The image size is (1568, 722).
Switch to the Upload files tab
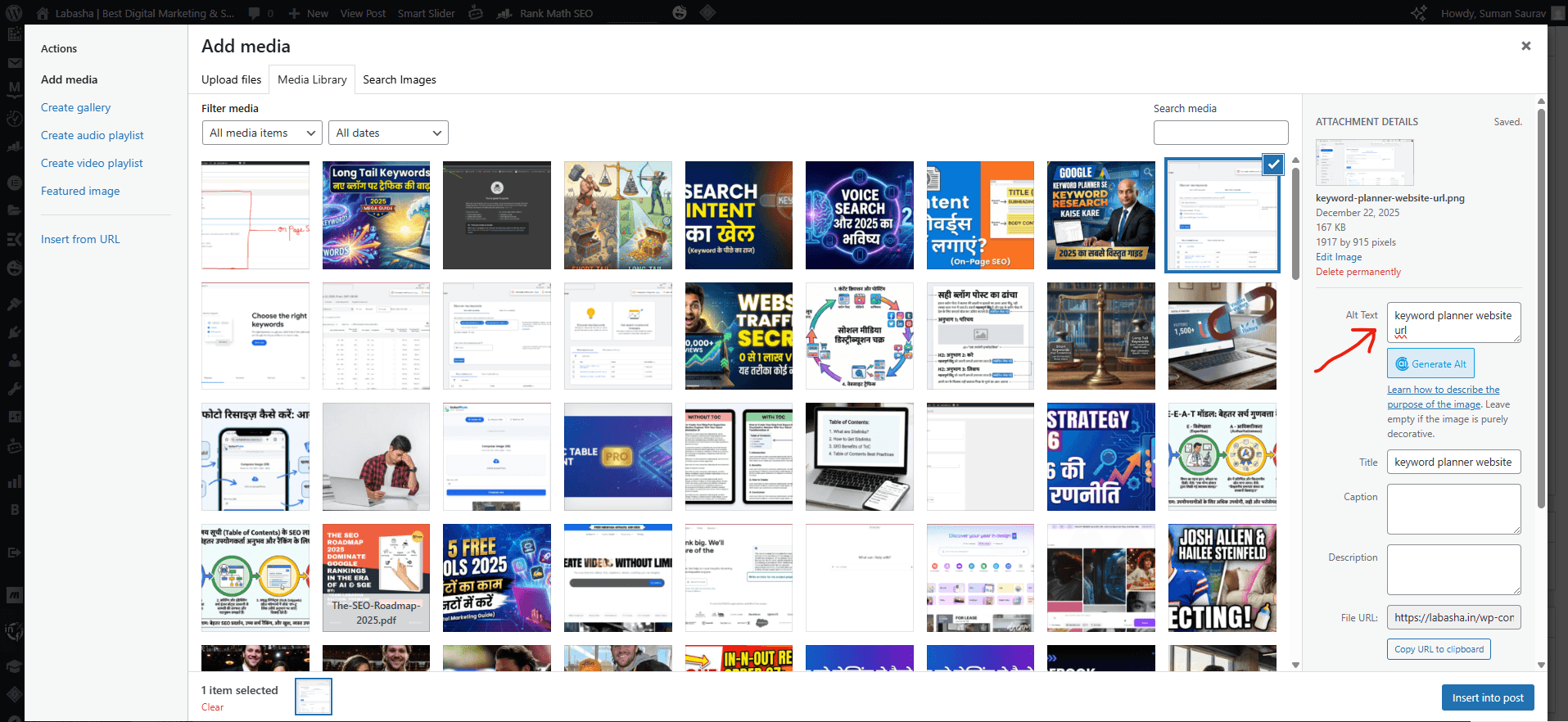pos(232,79)
